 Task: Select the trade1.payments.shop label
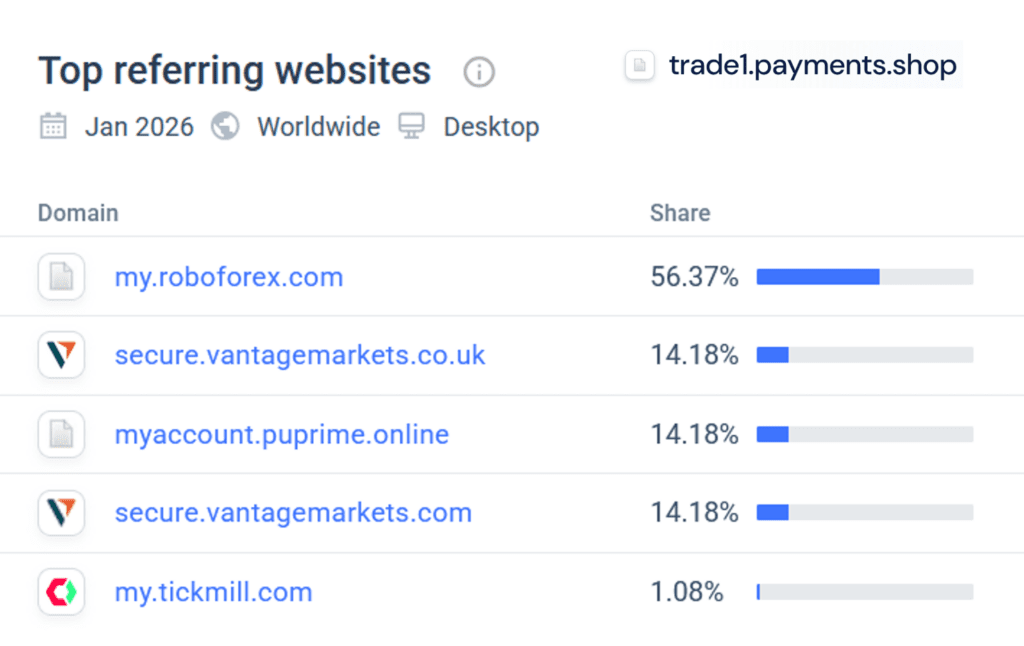tap(812, 65)
